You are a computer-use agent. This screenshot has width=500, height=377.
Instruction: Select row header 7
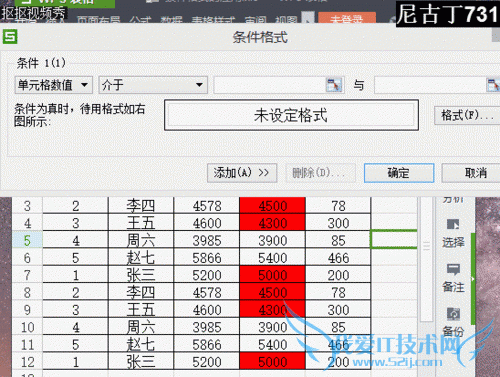pyautogui.click(x=27, y=275)
